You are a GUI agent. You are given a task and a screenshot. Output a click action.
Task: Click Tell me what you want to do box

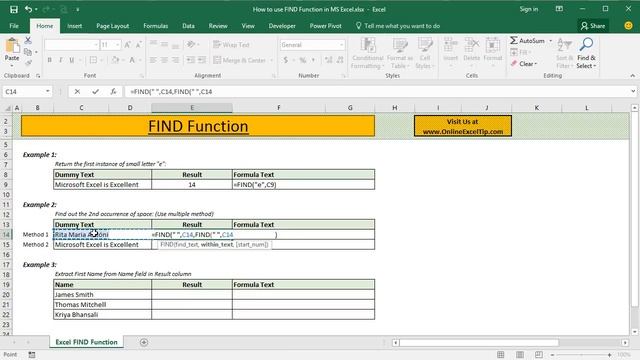(x=398, y=26)
